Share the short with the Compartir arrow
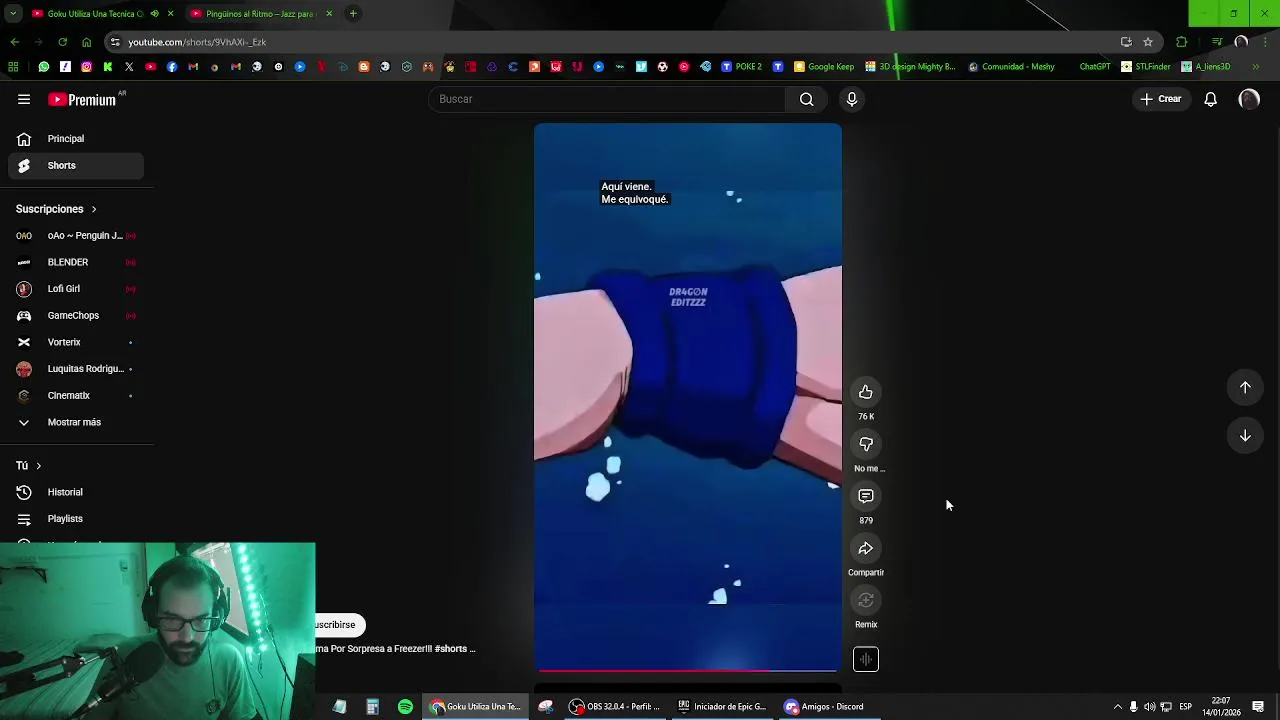 click(x=866, y=548)
